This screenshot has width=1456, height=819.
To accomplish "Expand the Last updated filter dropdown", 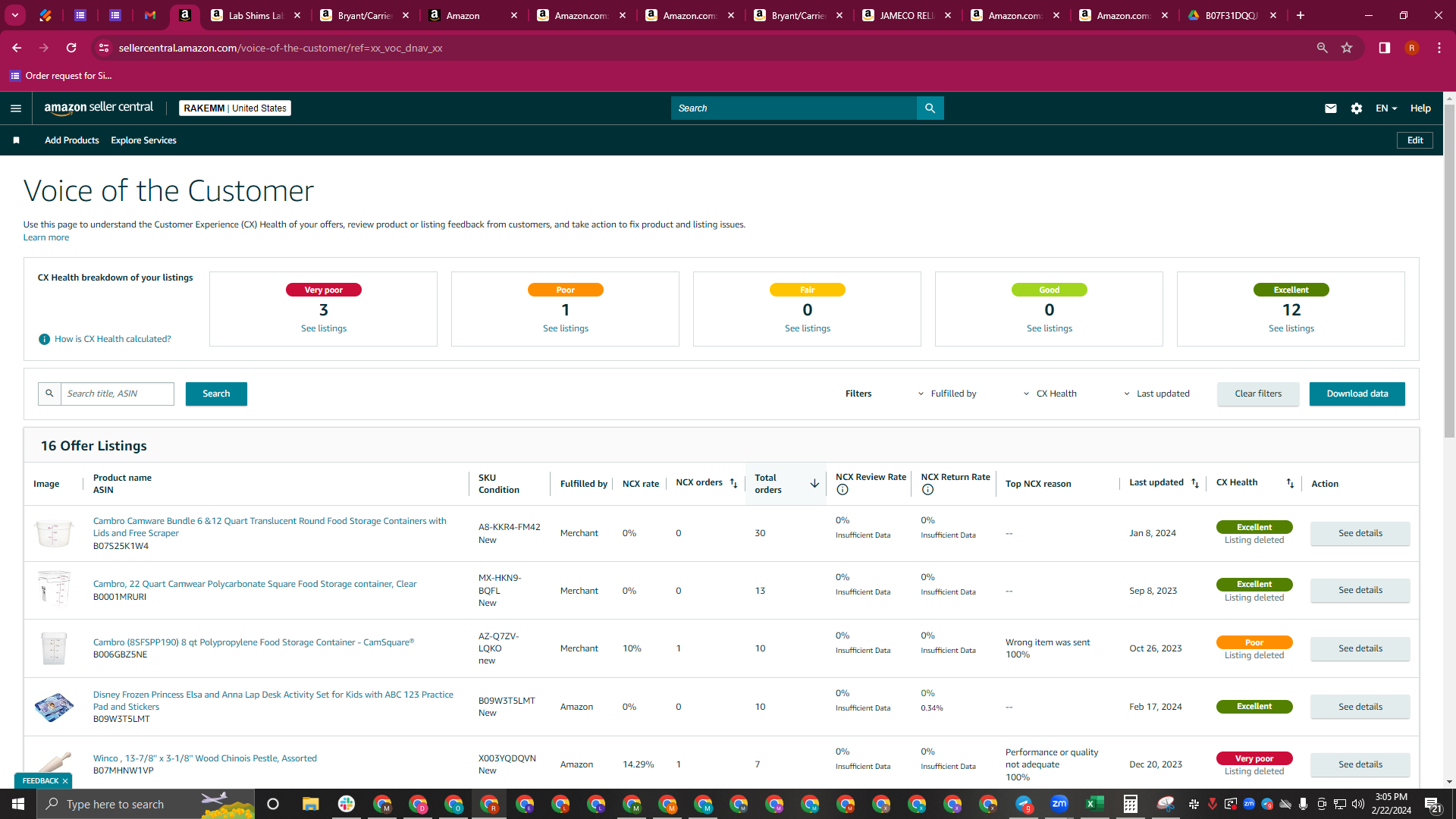I will tap(1156, 394).
